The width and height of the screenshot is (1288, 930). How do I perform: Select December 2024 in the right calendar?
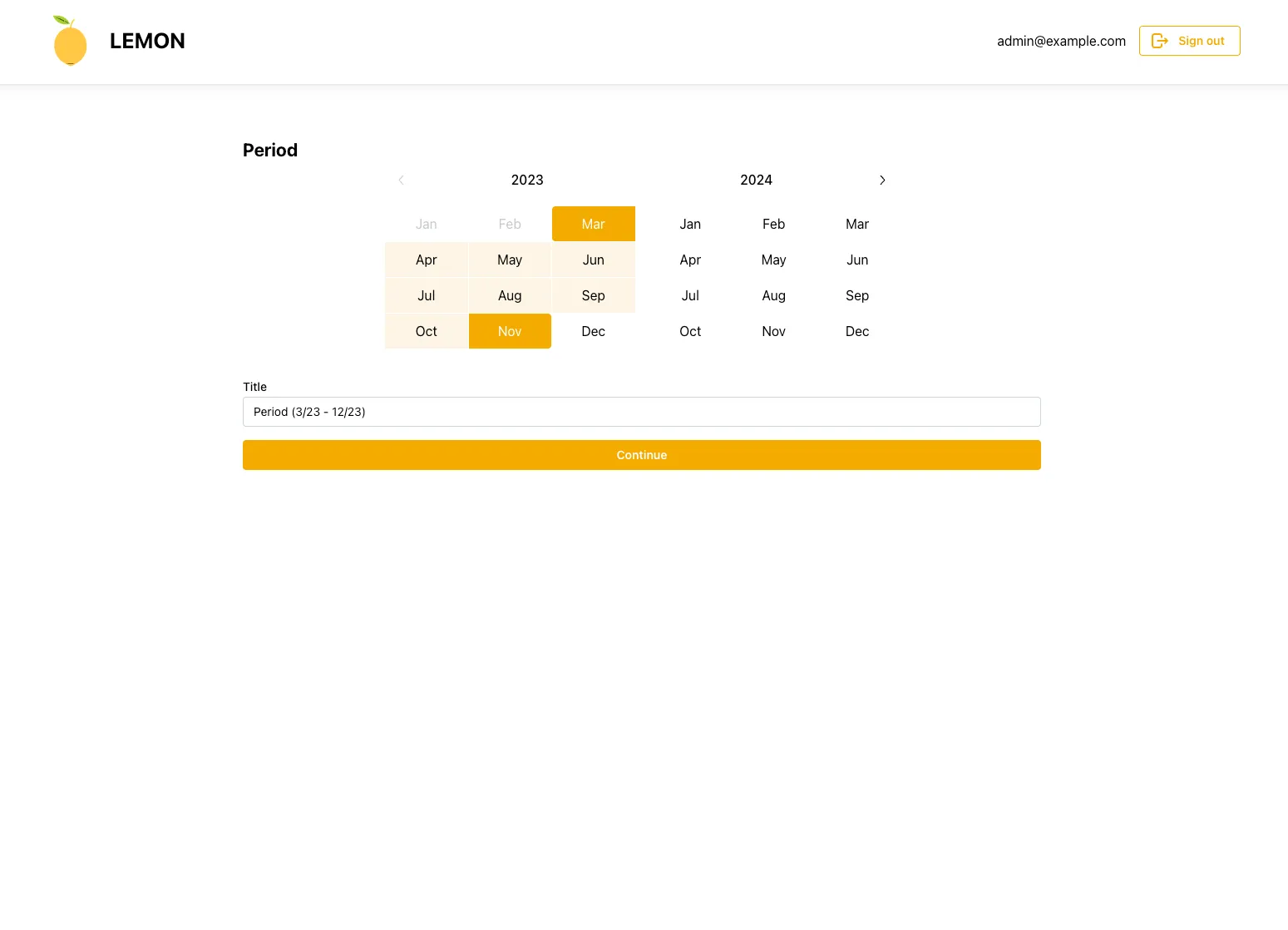[x=857, y=330]
